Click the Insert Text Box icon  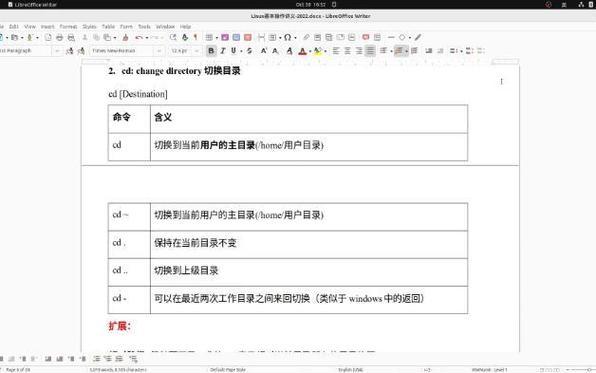tap(248, 37)
